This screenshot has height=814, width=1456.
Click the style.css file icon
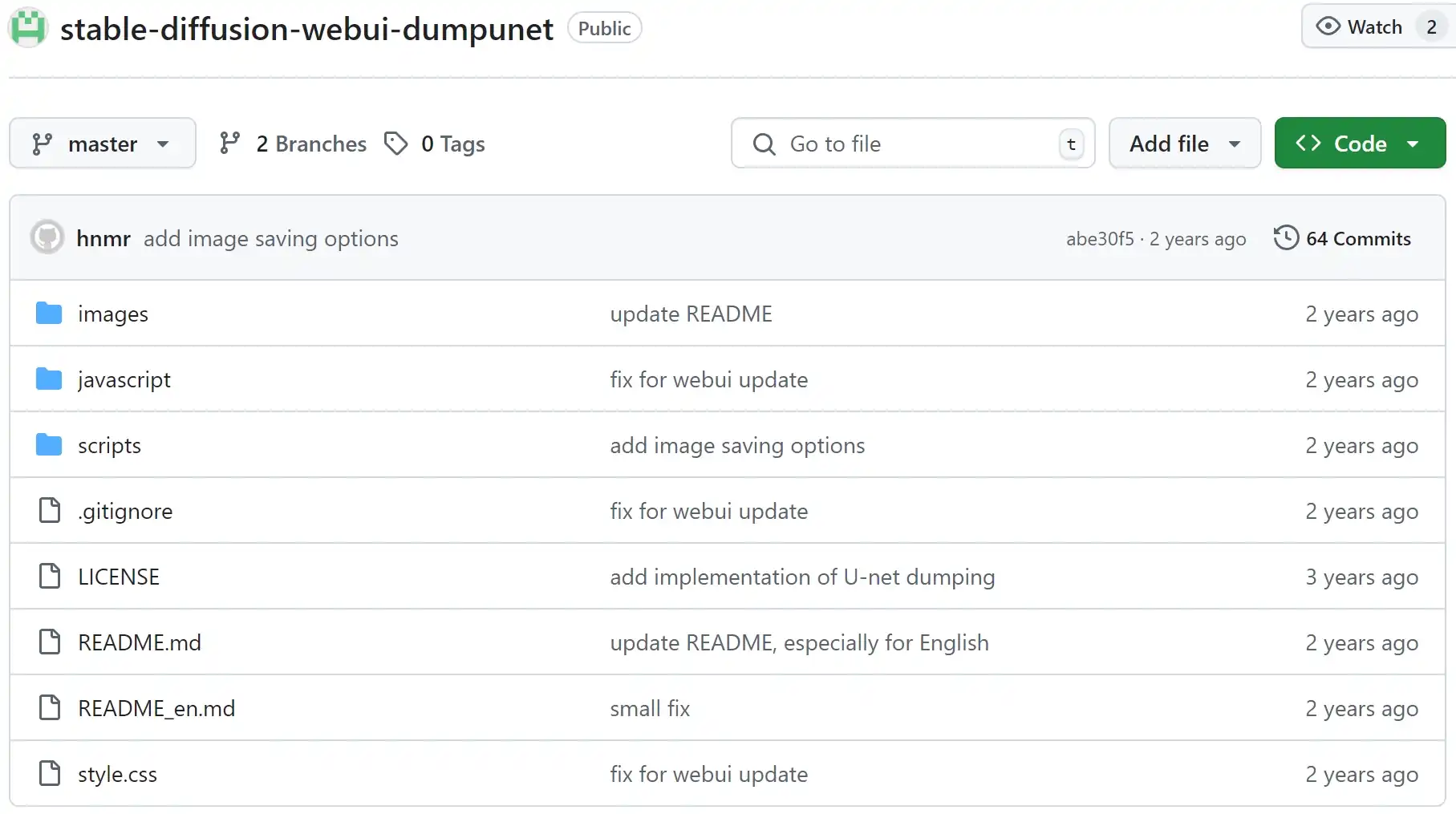[x=50, y=773]
